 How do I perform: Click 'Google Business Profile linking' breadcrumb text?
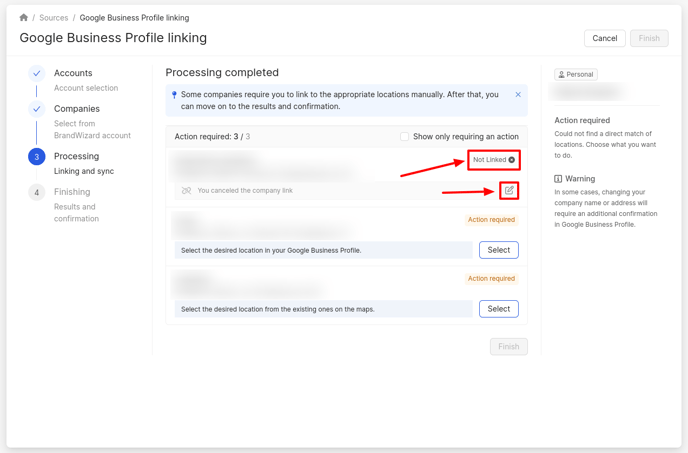coord(134,18)
